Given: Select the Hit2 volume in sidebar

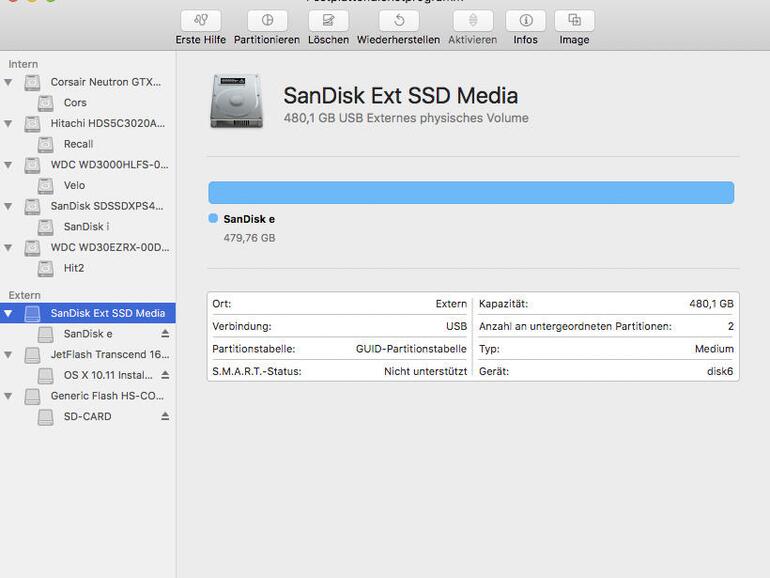Looking at the screenshot, I should click(74, 268).
